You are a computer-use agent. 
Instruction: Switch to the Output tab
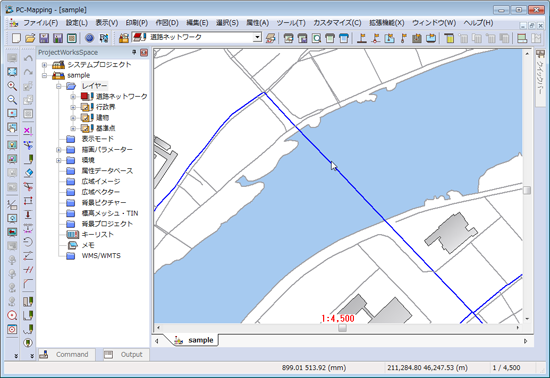[126, 355]
